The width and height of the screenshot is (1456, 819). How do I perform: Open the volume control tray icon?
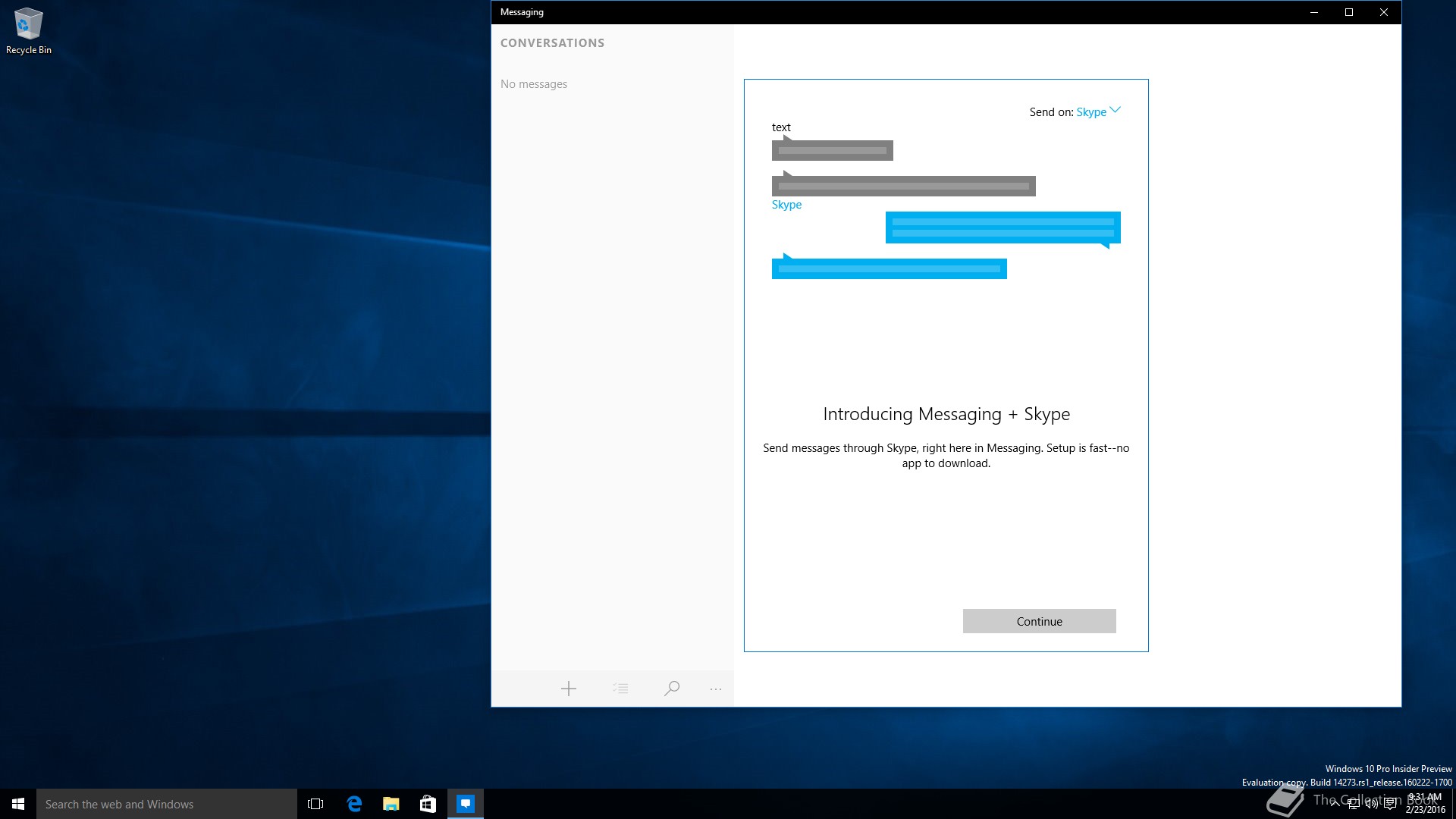[1372, 804]
